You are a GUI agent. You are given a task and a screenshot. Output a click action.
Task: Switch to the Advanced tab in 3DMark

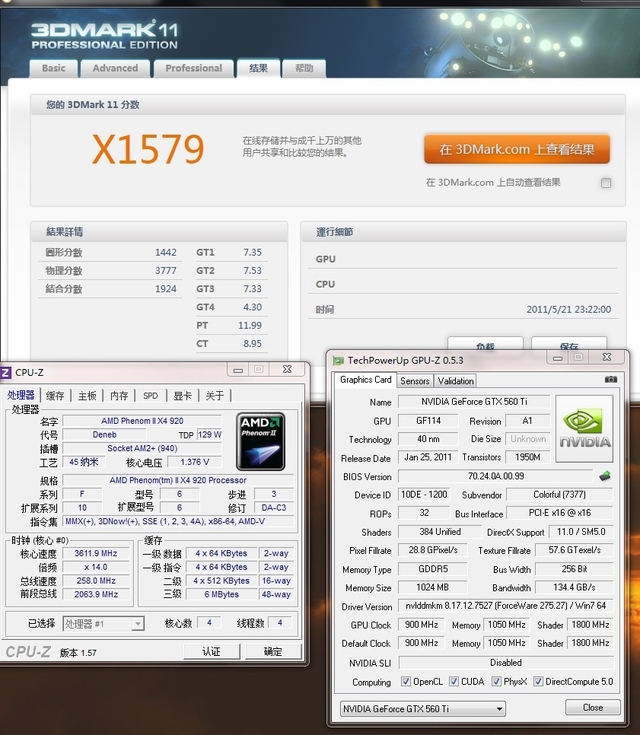point(115,68)
